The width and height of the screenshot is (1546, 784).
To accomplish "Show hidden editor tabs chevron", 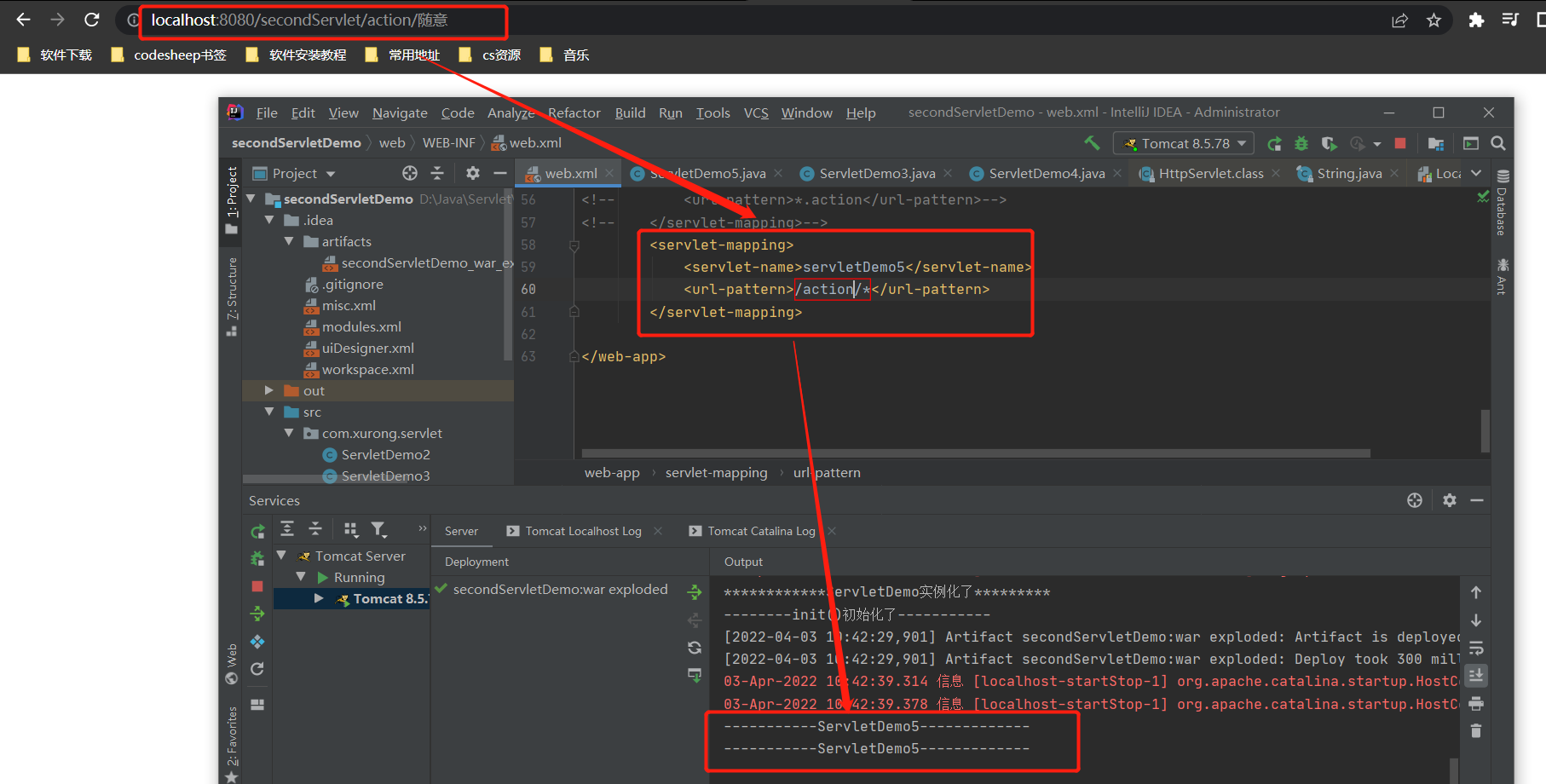I will [x=1476, y=173].
